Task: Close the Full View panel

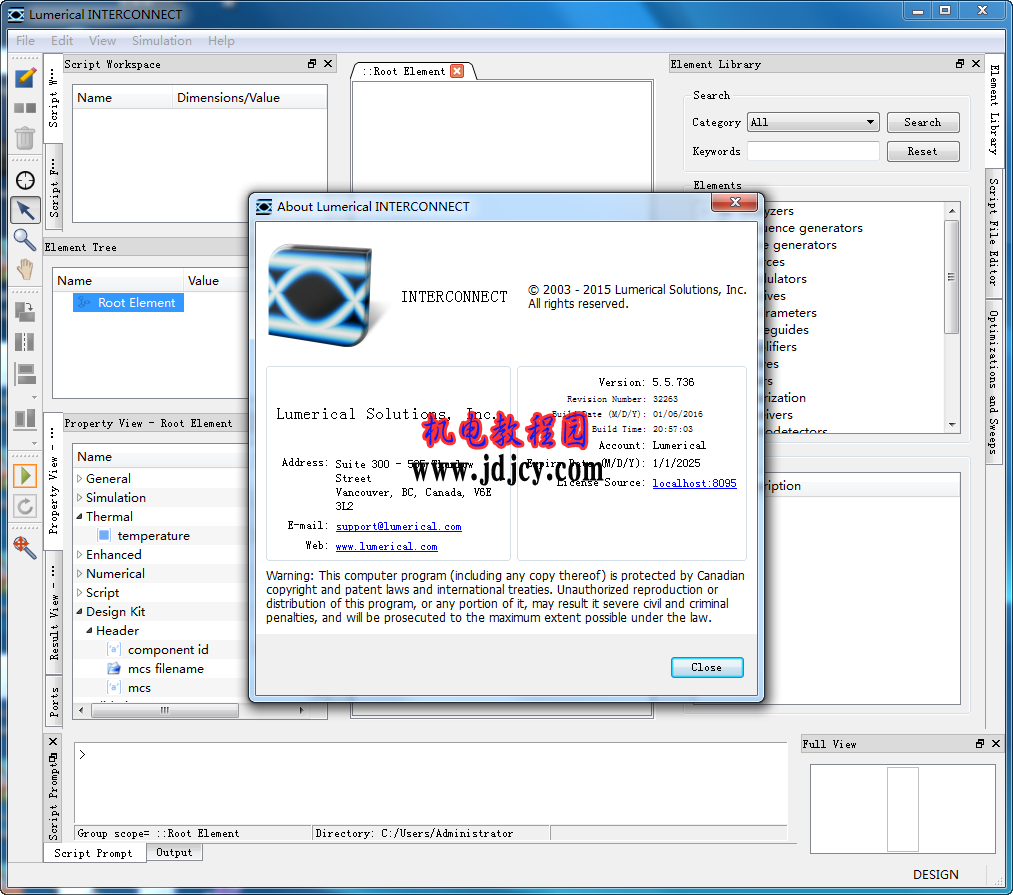Action: (996, 744)
